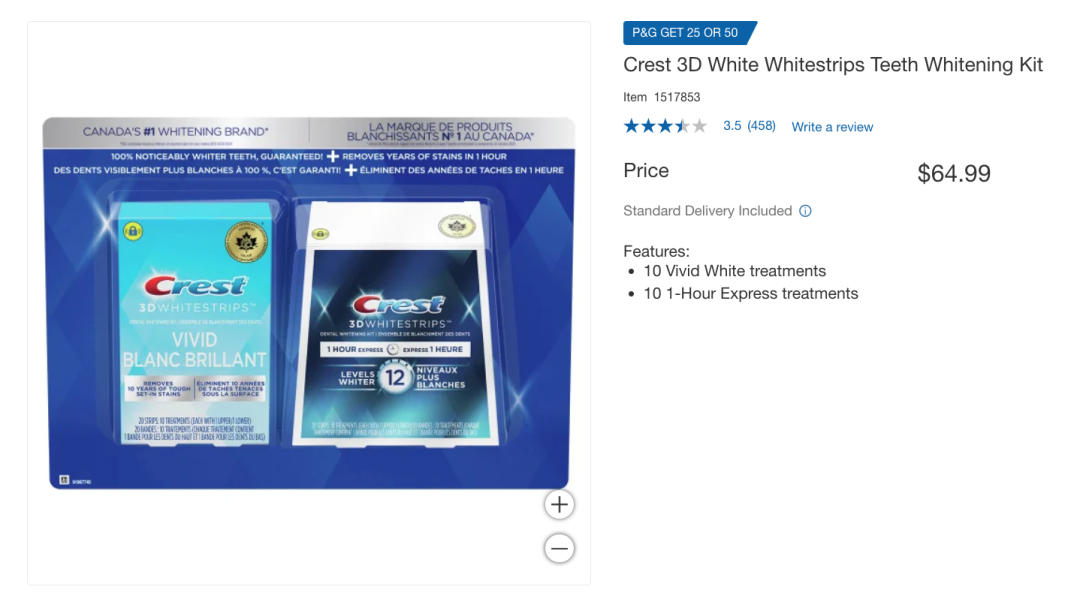1080x599 pixels.
Task: Click the 10 Vivid White treatments feature
Action: tap(734, 271)
